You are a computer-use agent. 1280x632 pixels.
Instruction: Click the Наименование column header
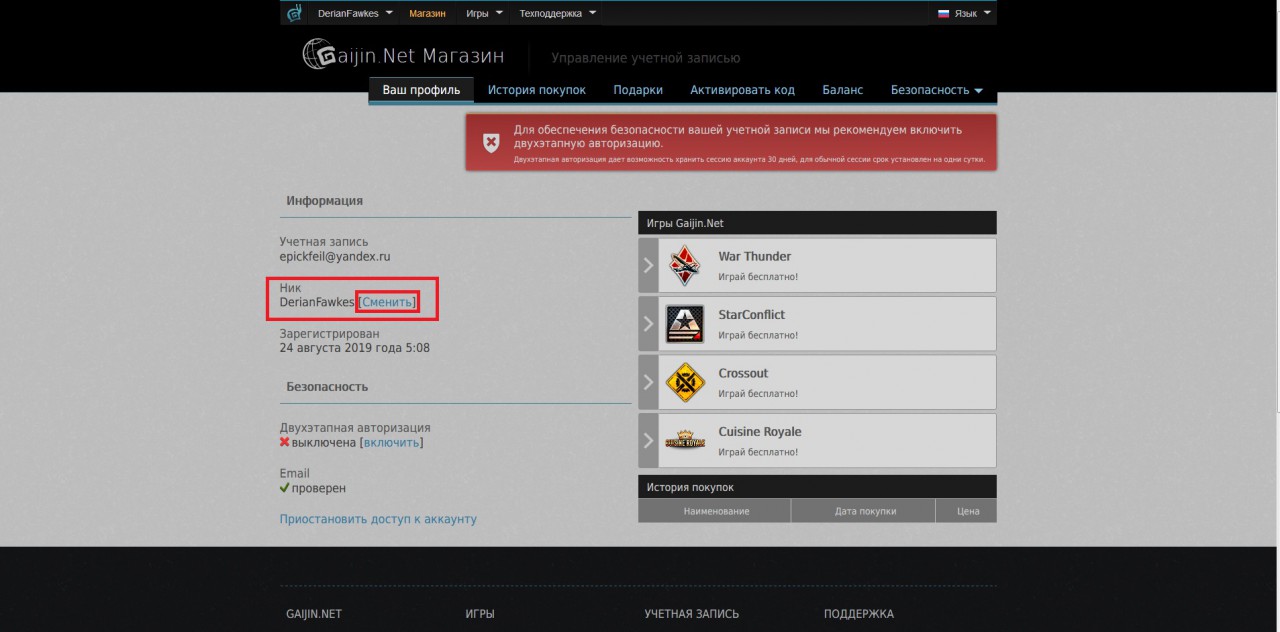tap(715, 511)
